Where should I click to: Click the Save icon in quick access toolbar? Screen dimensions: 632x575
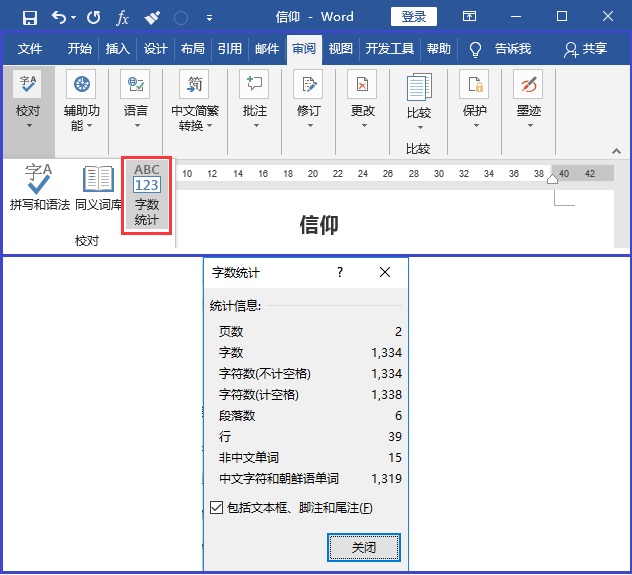tap(29, 17)
